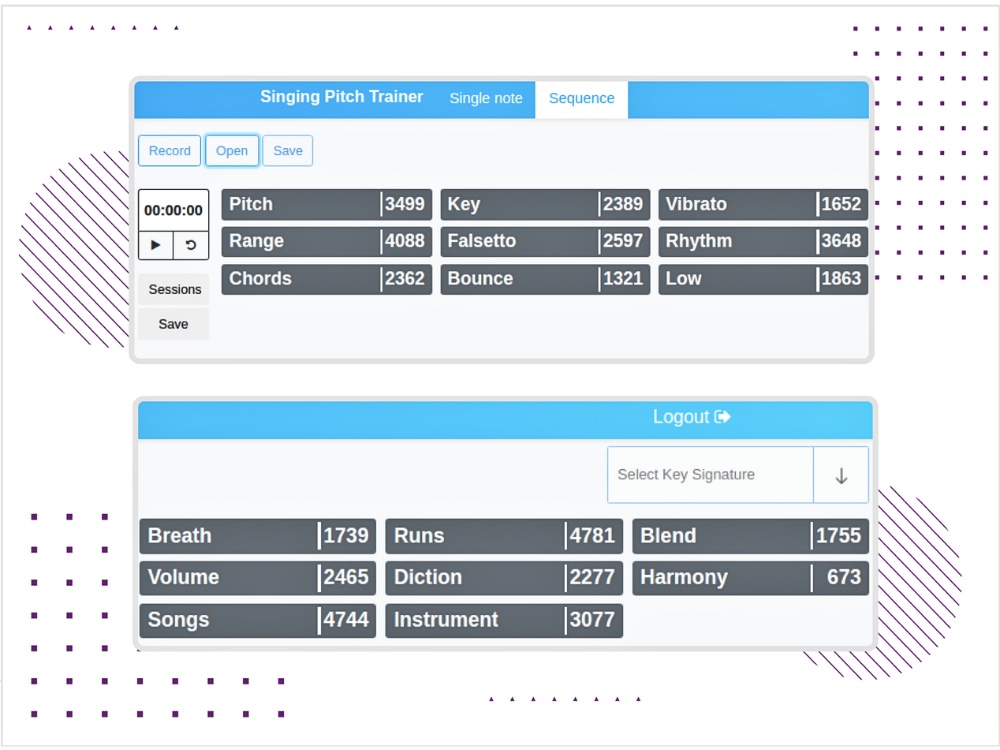Select the Vibrato 1652 item

[763, 205]
